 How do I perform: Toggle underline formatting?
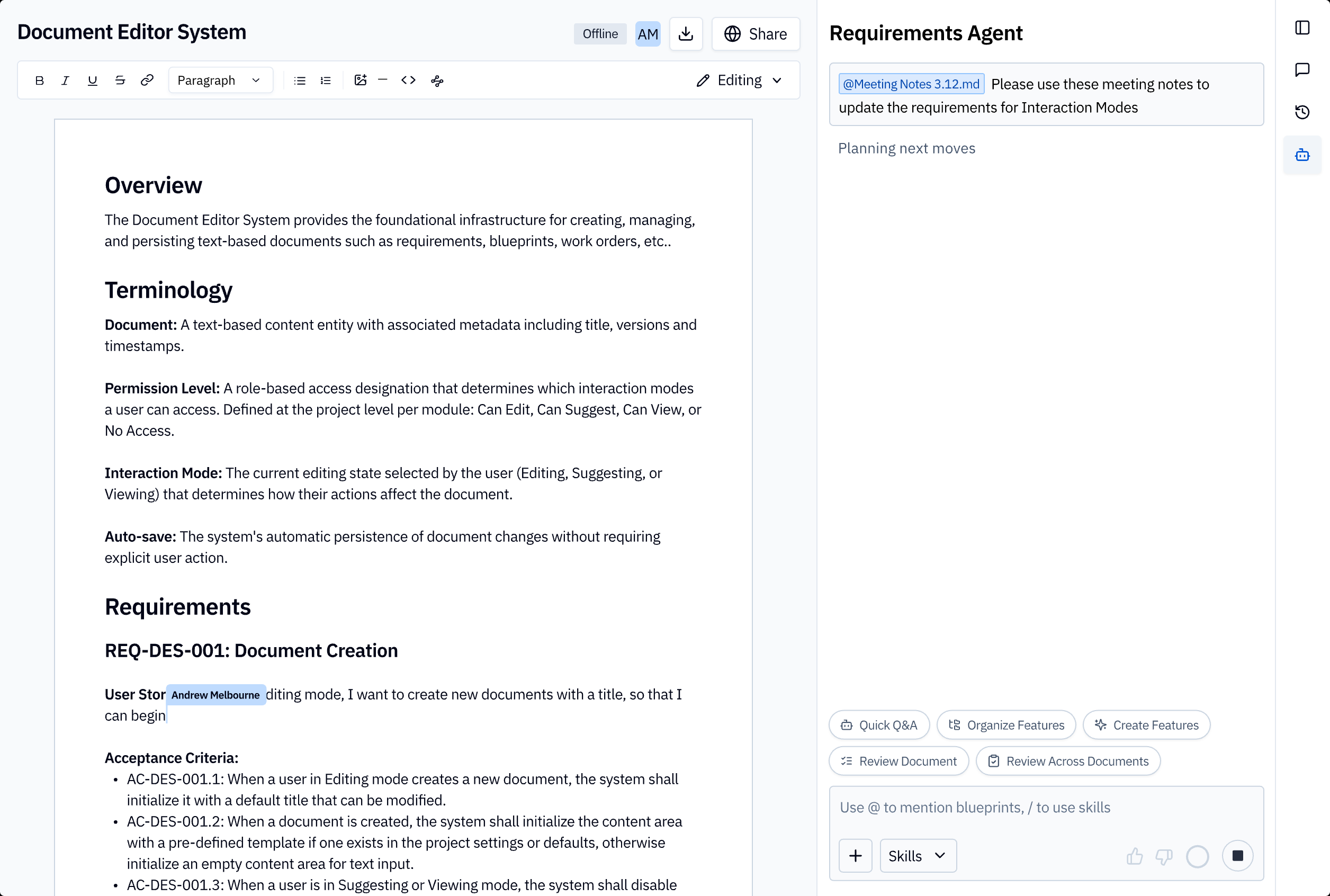tap(92, 80)
